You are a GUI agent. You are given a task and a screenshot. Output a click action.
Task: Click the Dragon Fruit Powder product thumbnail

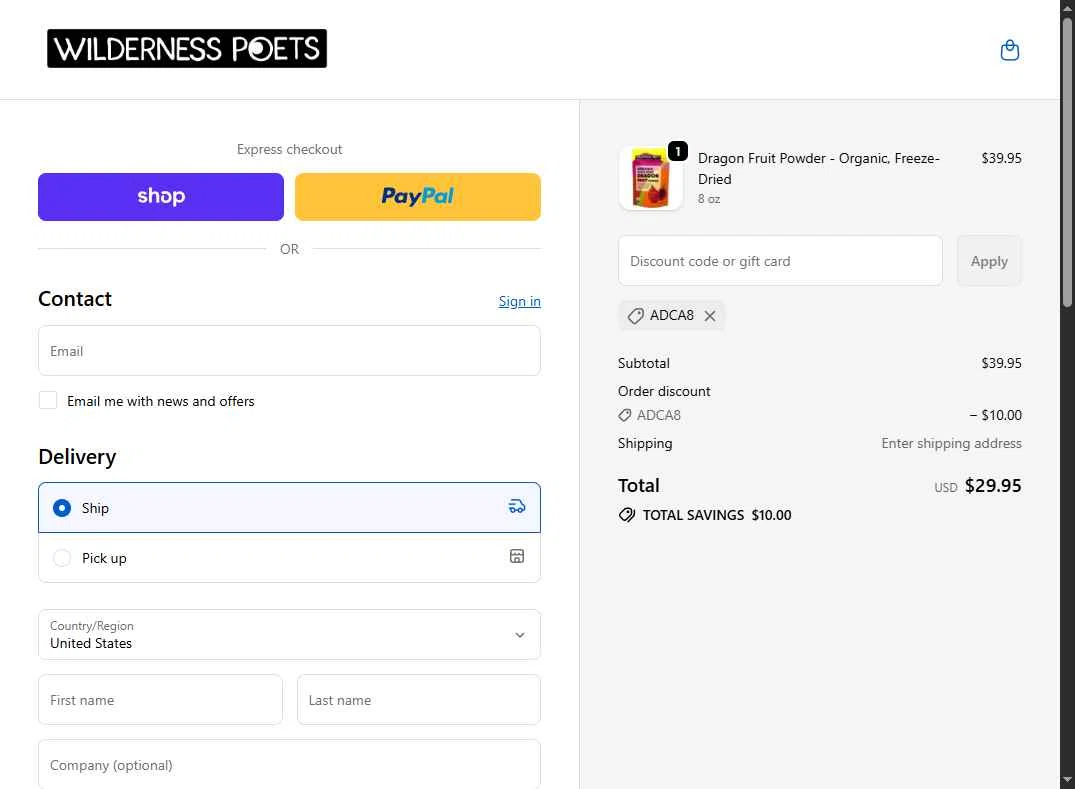pyautogui.click(x=651, y=178)
